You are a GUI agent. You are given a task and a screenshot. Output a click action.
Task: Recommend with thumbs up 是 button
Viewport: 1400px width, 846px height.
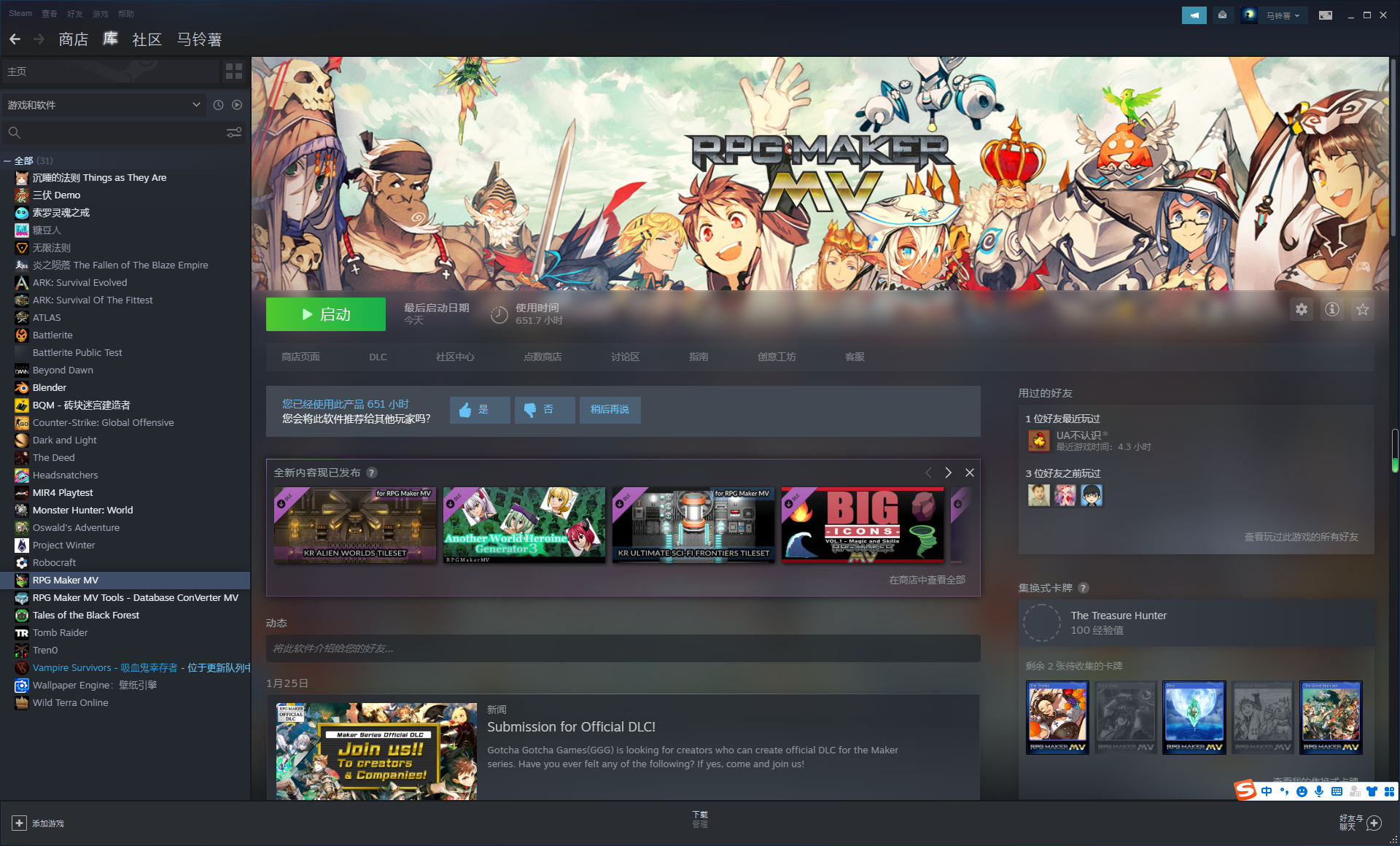point(480,410)
